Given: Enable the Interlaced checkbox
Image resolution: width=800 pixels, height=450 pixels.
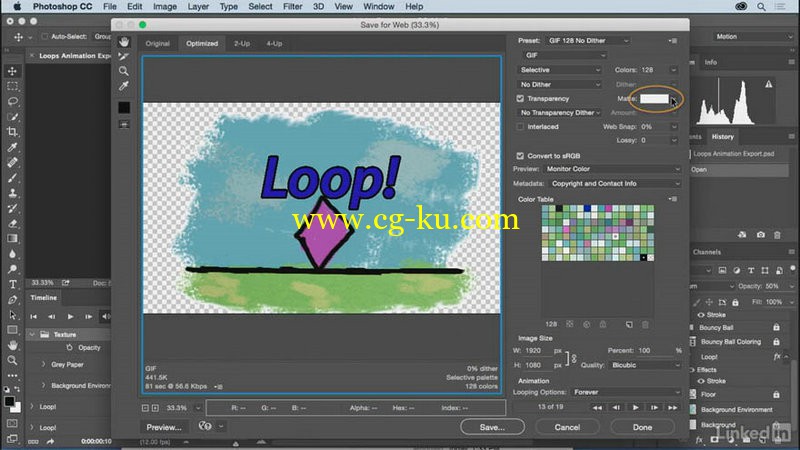Looking at the screenshot, I should pos(520,127).
